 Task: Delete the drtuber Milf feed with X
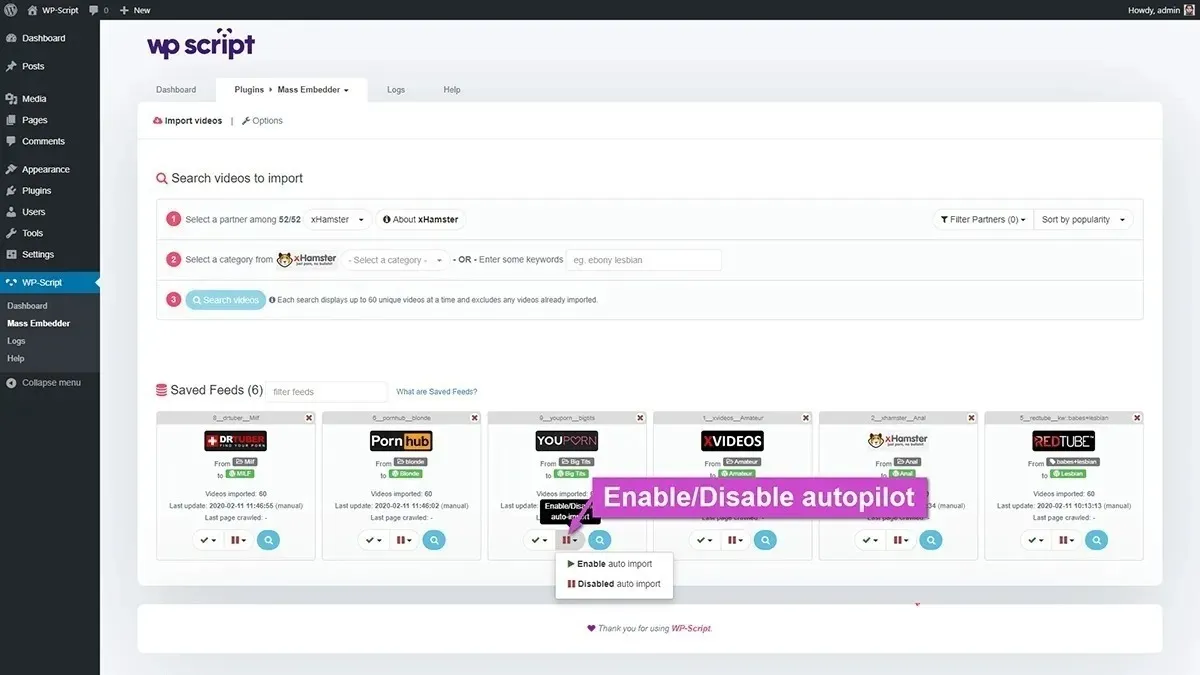pos(309,418)
